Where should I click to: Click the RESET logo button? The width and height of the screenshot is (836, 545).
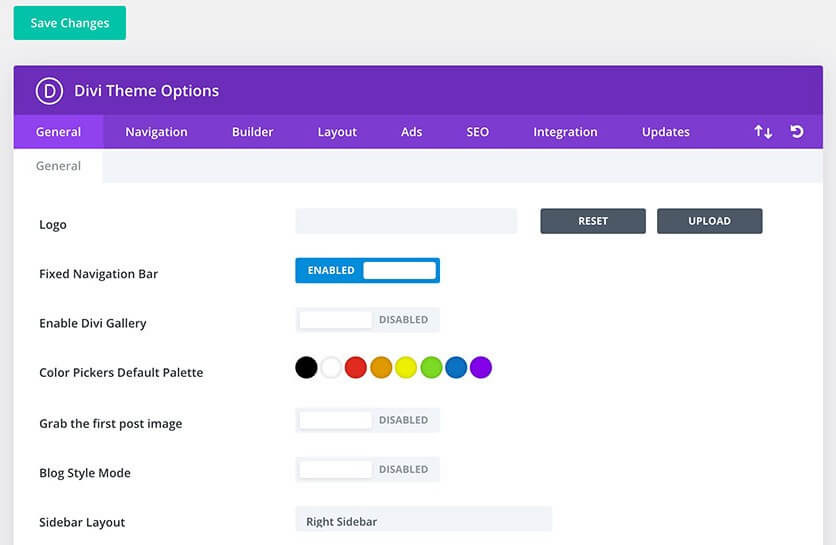point(593,221)
